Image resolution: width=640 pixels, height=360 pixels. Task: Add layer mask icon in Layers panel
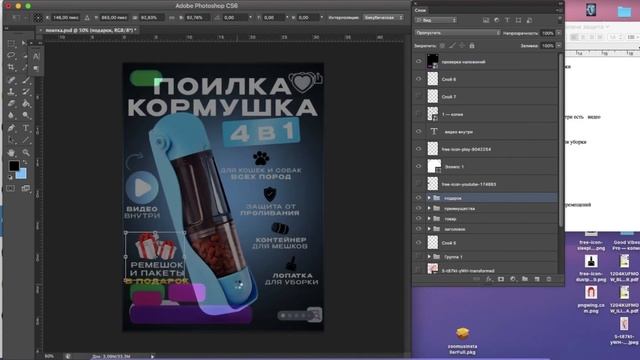(x=501, y=279)
